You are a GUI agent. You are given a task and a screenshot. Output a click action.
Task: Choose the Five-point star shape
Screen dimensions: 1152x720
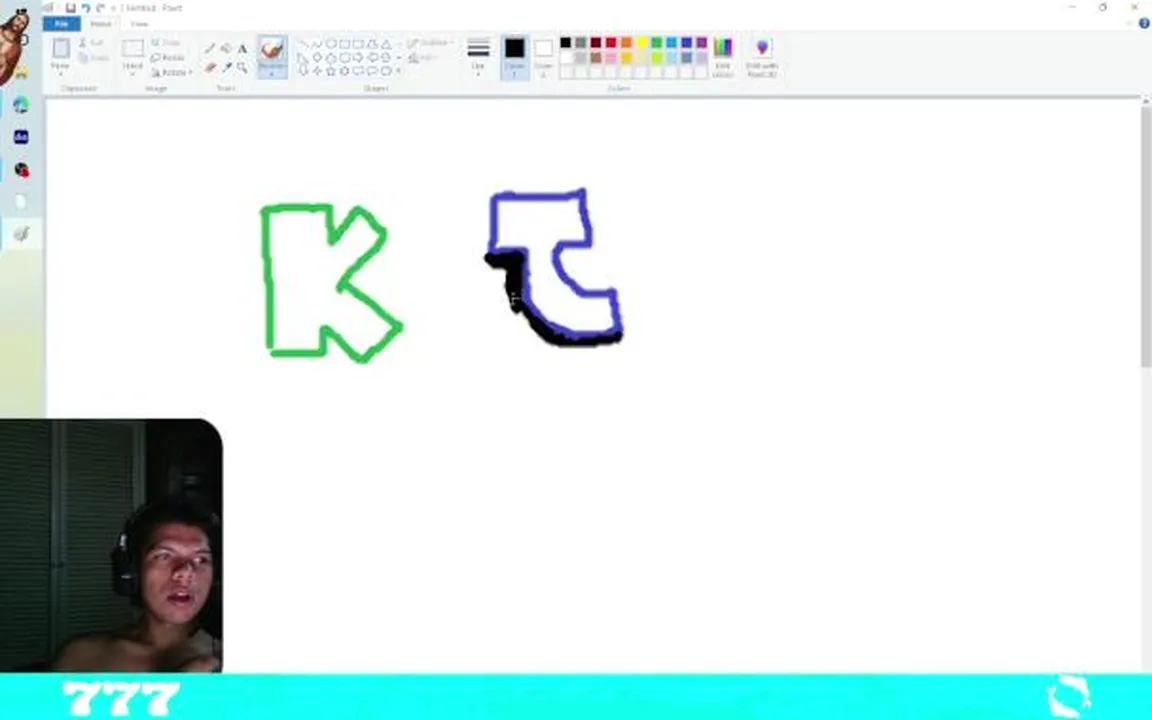click(x=331, y=71)
